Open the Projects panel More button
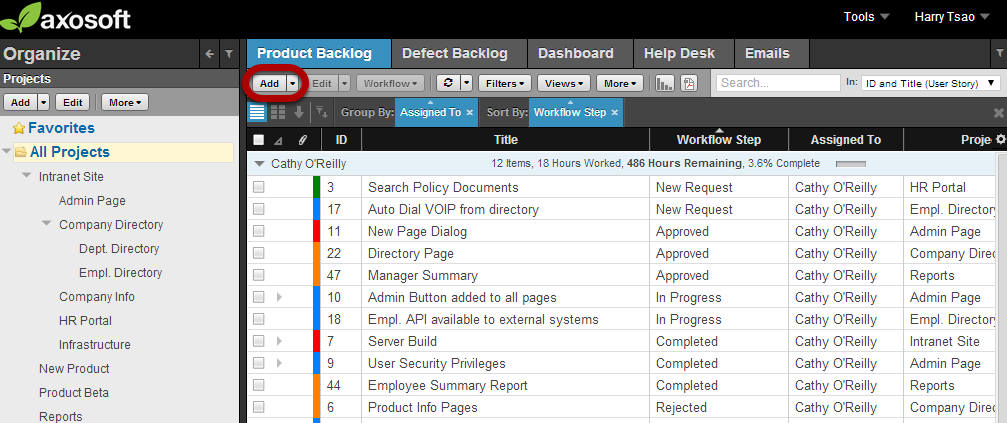The width and height of the screenshot is (1007, 423). (x=125, y=103)
